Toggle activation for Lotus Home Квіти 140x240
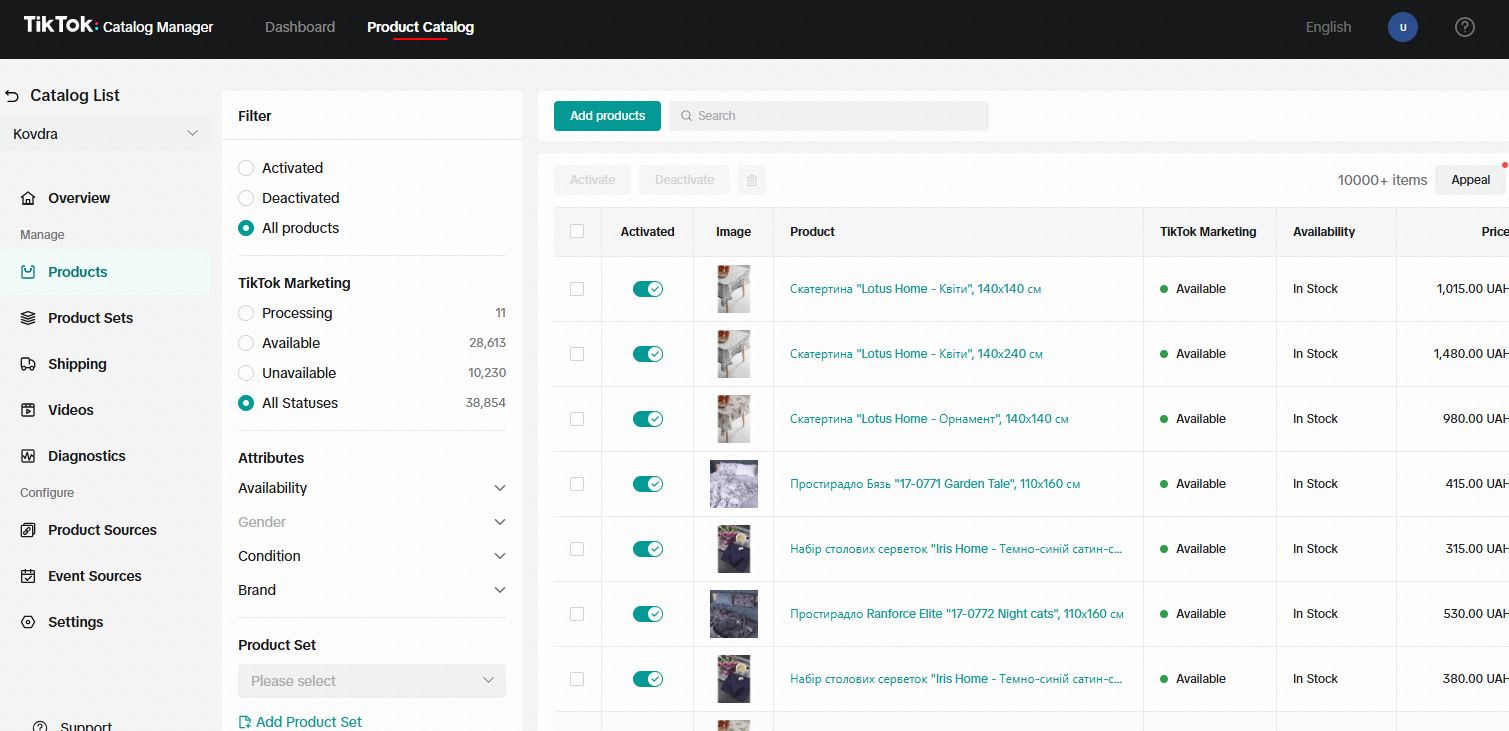The height and width of the screenshot is (731, 1509). 648,354
